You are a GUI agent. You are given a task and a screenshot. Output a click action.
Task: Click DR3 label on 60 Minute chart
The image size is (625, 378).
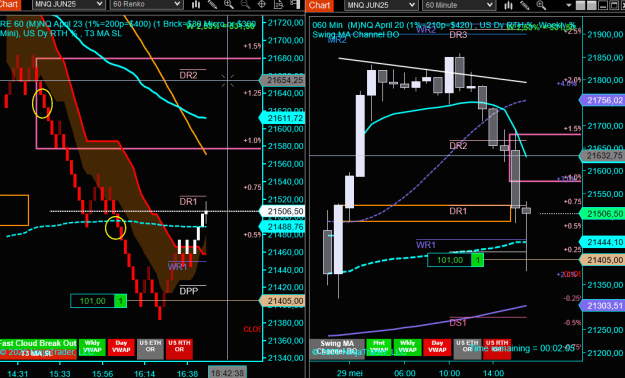point(458,35)
